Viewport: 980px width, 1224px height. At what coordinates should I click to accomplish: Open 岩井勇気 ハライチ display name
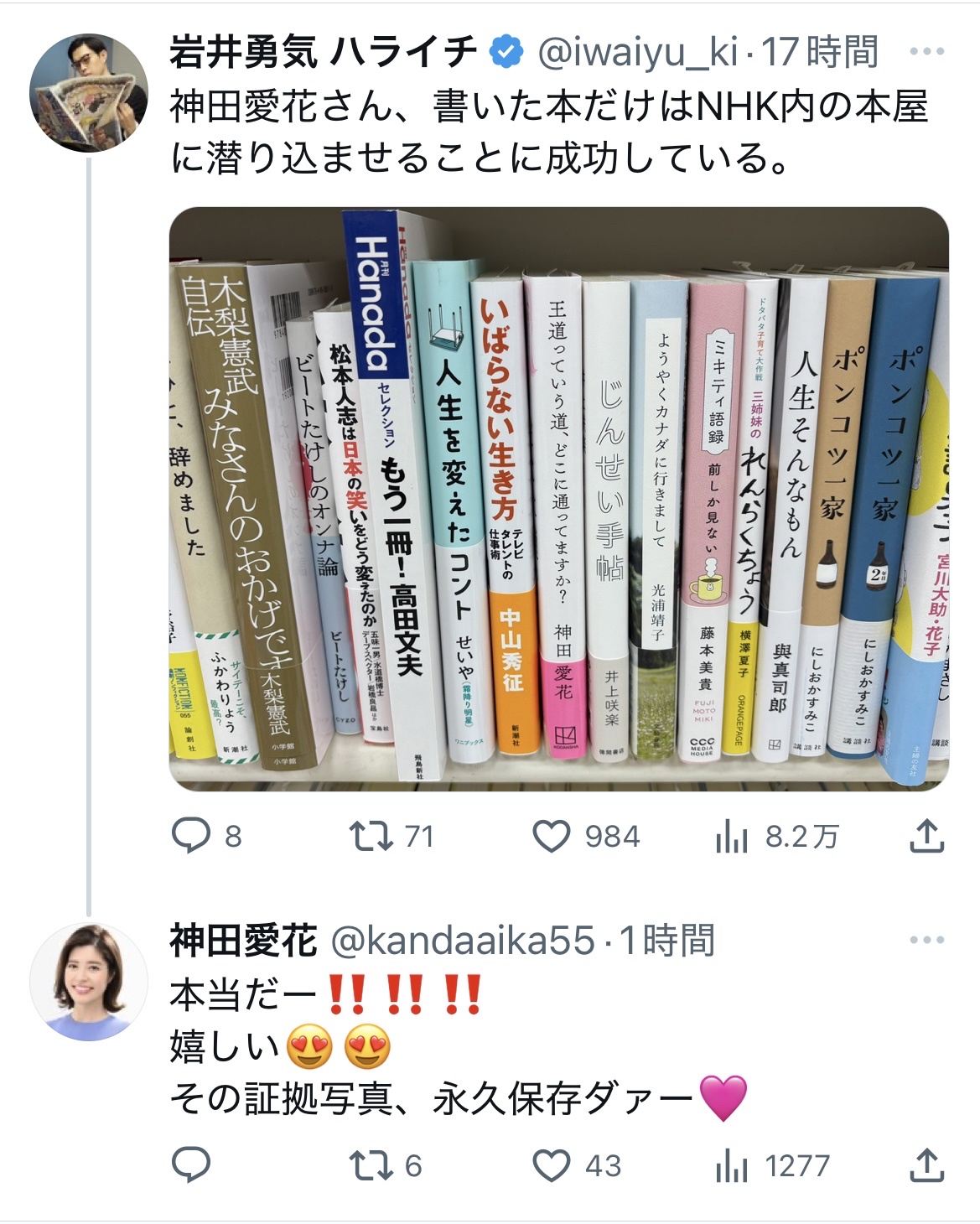point(324,52)
